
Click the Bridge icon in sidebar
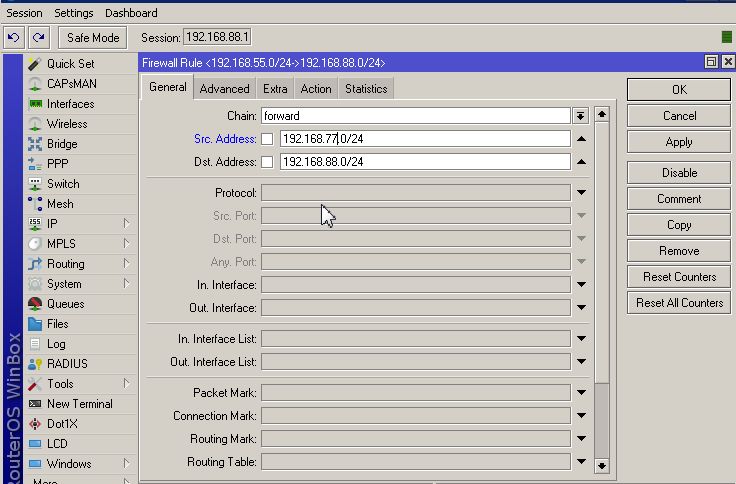pos(35,144)
